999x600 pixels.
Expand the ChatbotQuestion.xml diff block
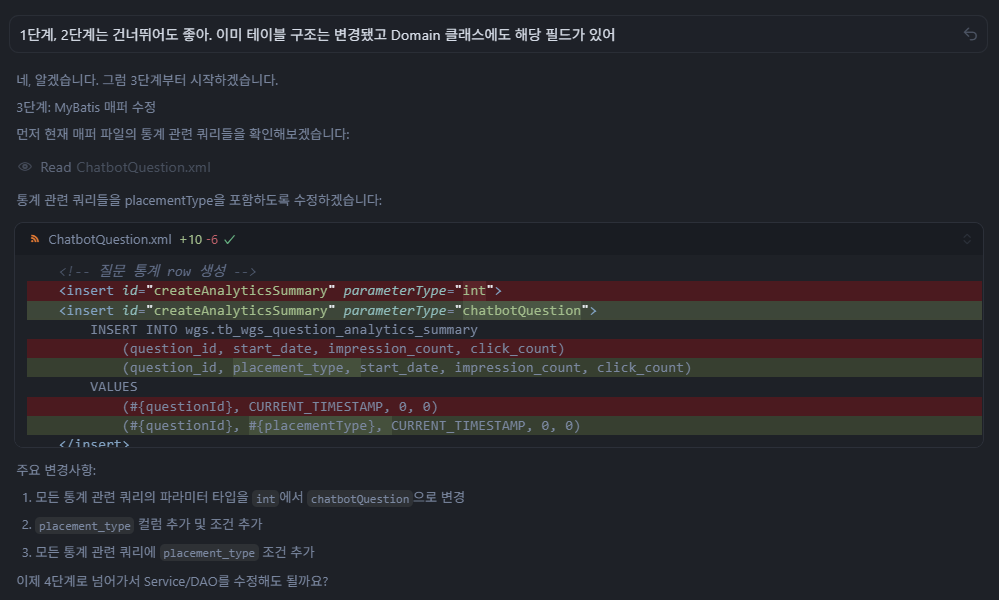966,240
